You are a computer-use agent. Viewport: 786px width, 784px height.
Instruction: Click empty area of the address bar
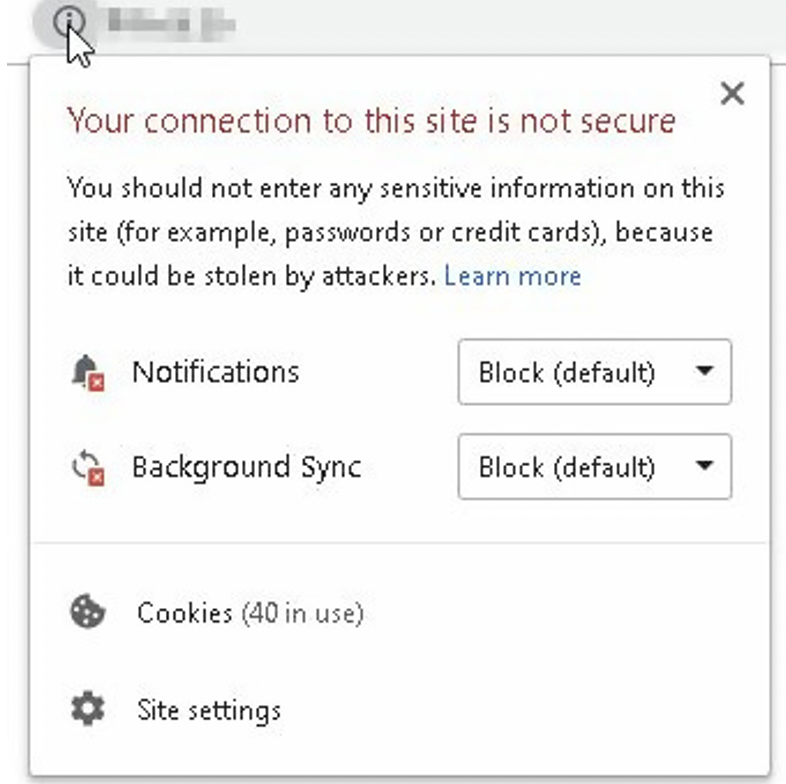coord(501,23)
